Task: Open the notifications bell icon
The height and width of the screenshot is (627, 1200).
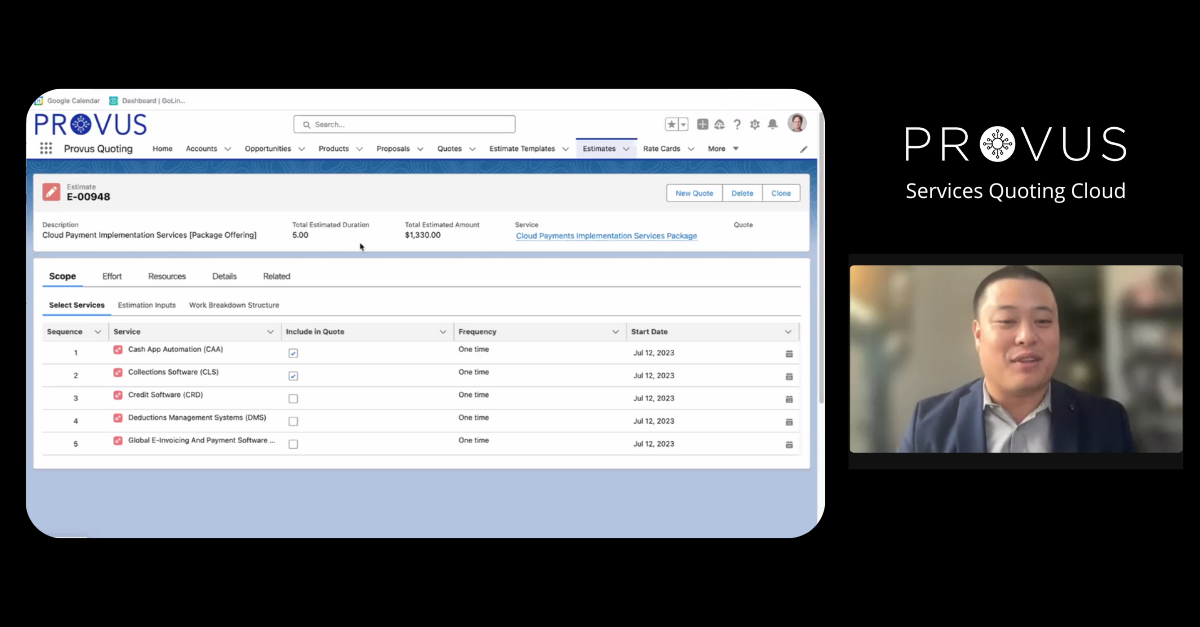Action: [772, 124]
